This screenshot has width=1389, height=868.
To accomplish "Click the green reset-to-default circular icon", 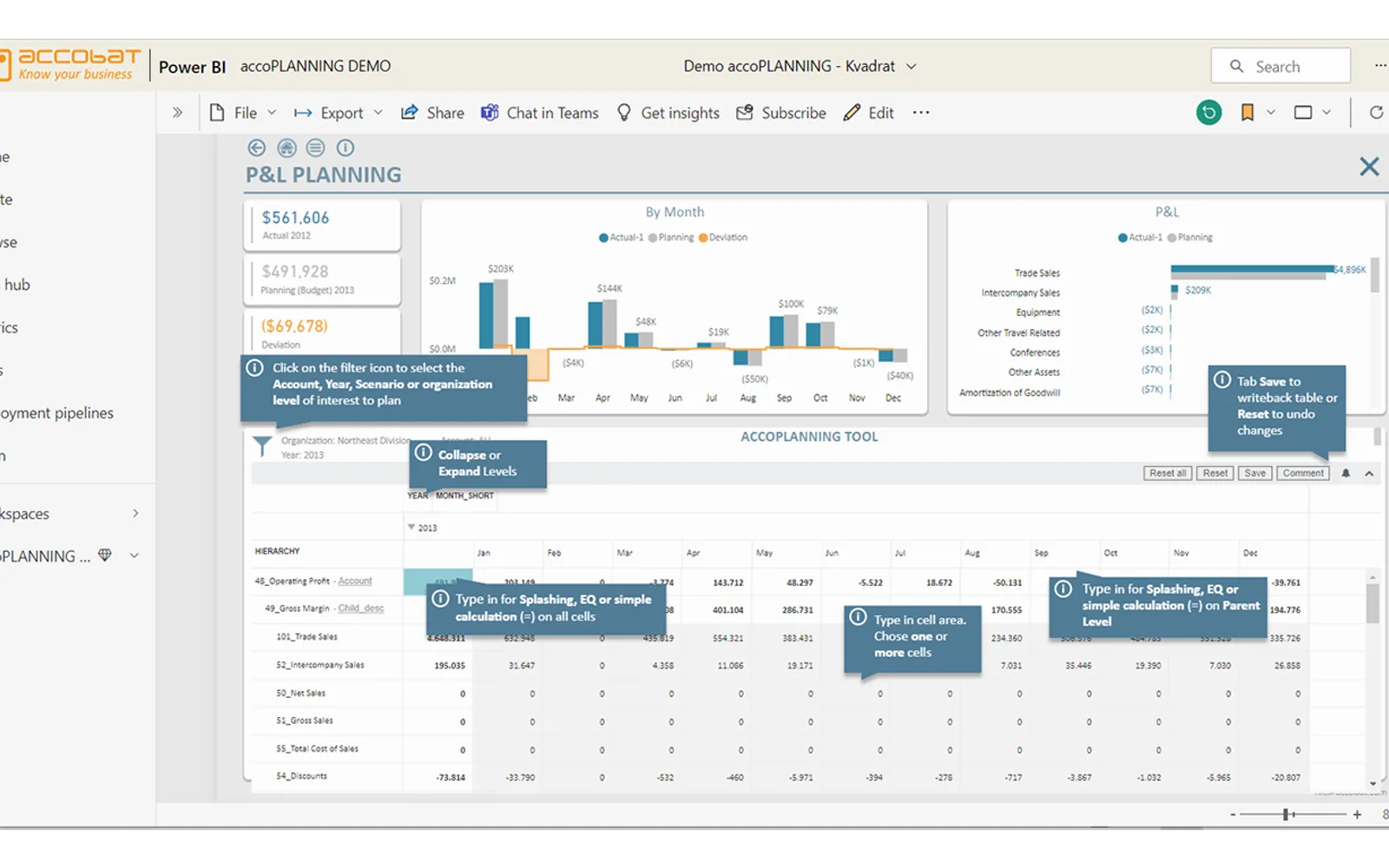I will (x=1208, y=112).
